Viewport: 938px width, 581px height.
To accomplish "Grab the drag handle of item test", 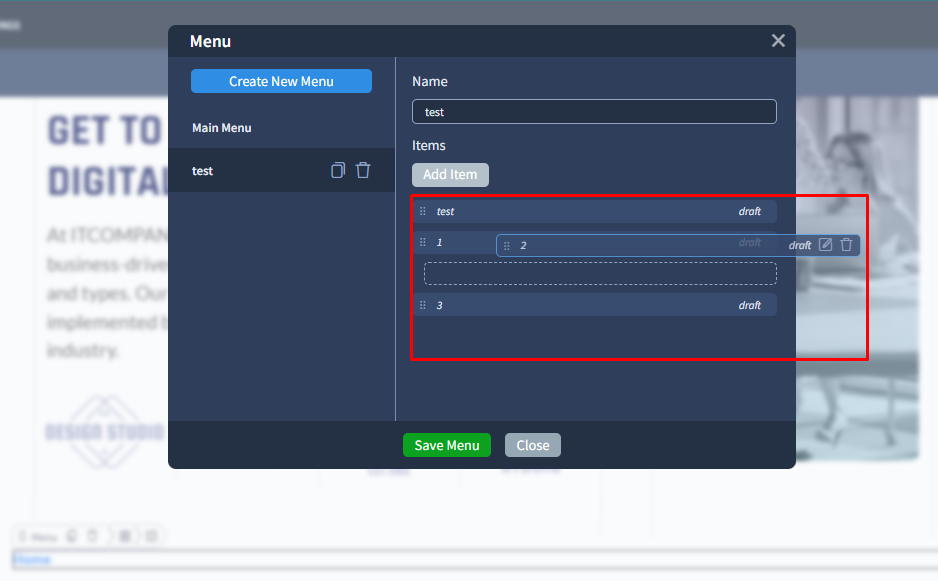I will pyautogui.click(x=423, y=211).
